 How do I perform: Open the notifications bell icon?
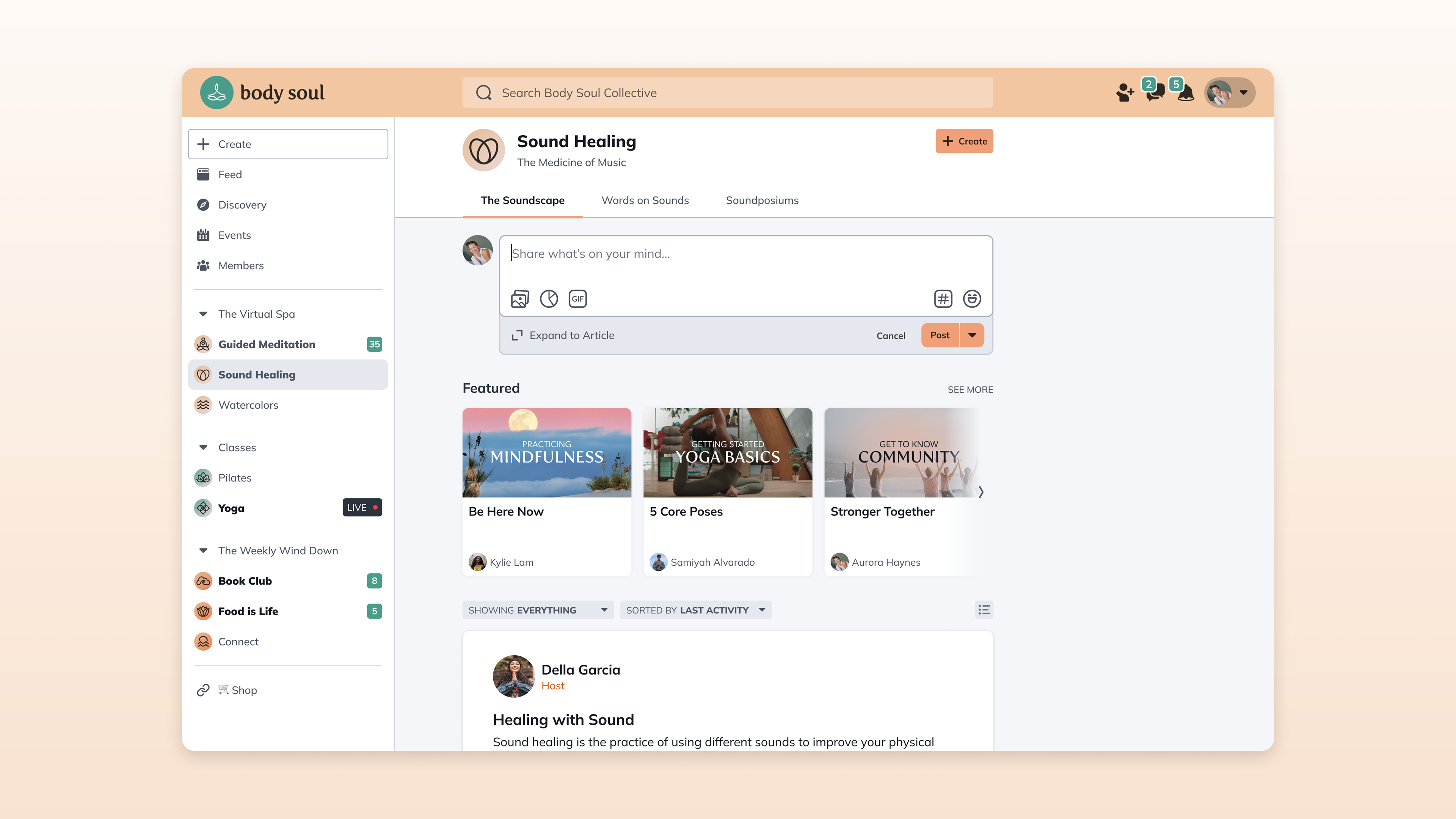1186,92
